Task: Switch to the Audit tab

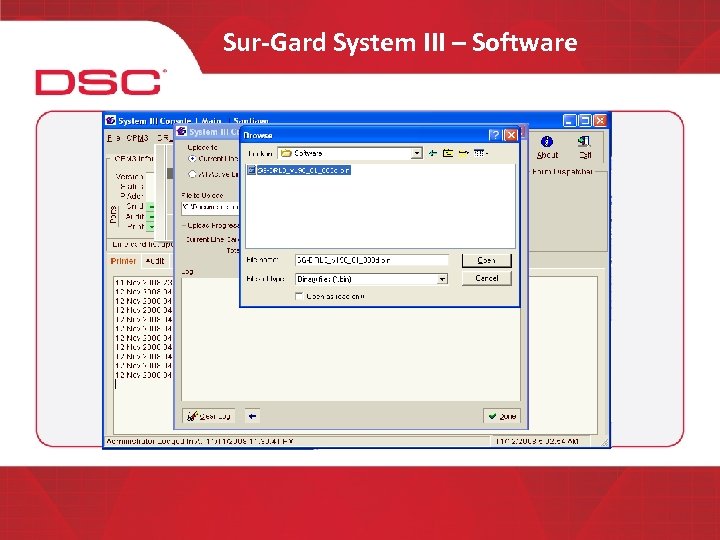Action: [155, 261]
